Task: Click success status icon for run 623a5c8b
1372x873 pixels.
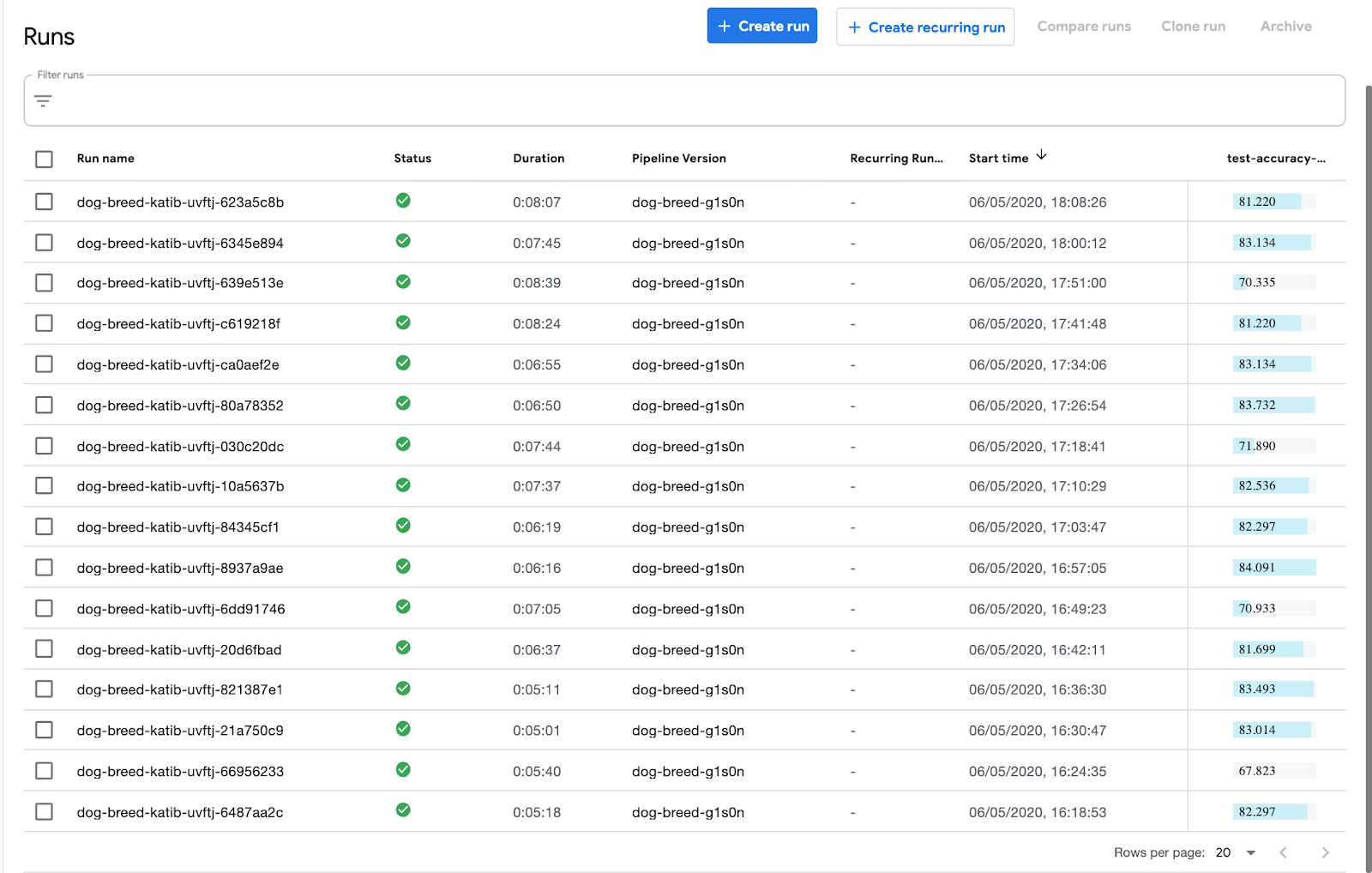Action: tap(403, 201)
